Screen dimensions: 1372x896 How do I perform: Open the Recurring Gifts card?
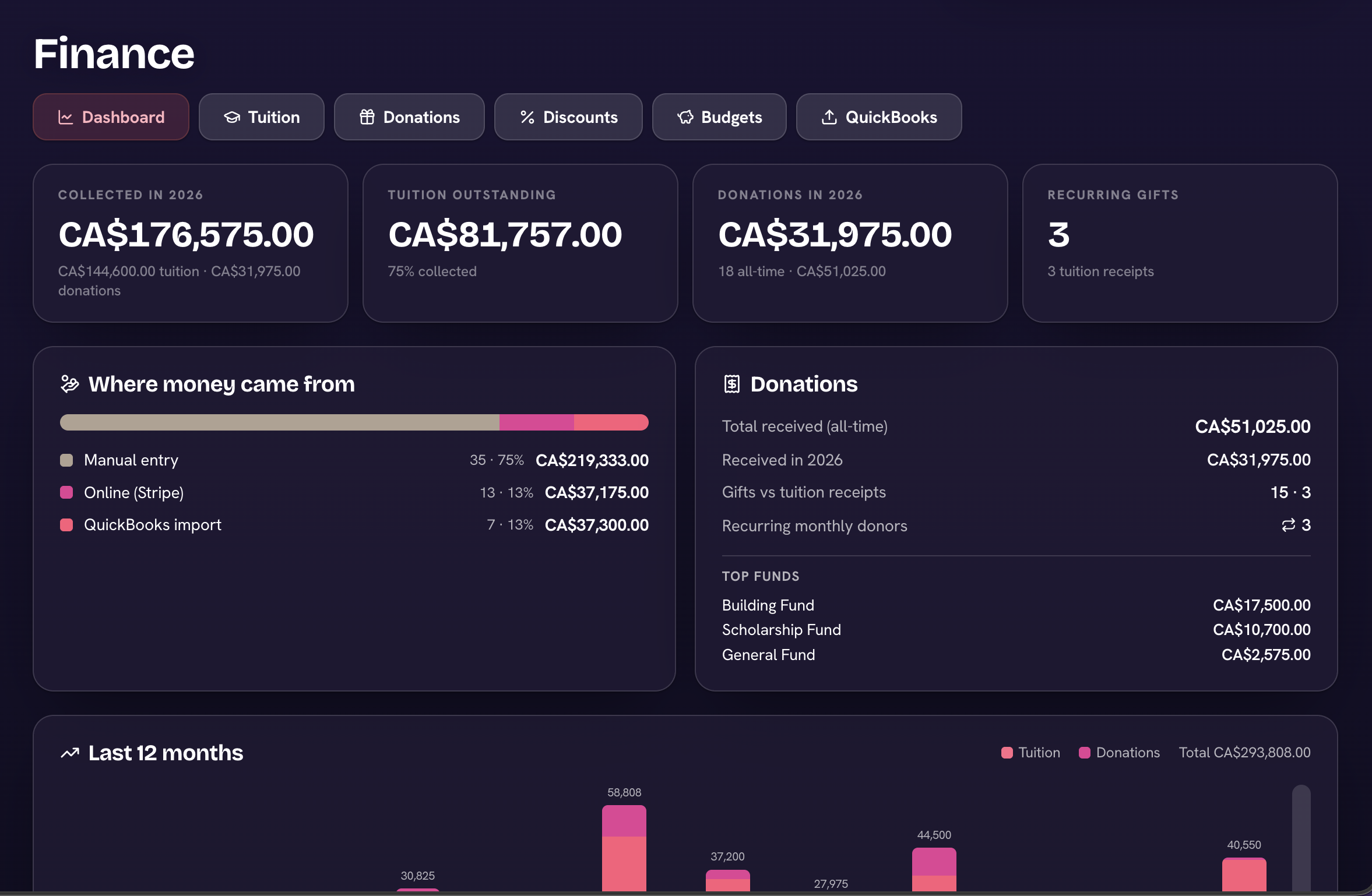tap(1180, 243)
